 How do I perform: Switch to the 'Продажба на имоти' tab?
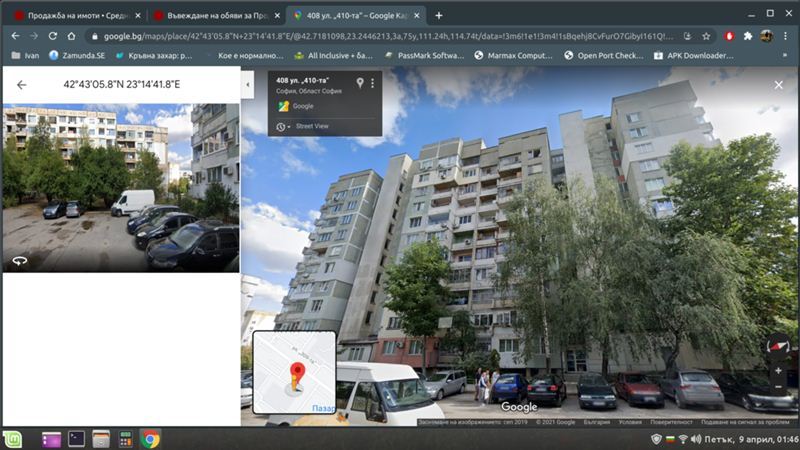(x=75, y=16)
